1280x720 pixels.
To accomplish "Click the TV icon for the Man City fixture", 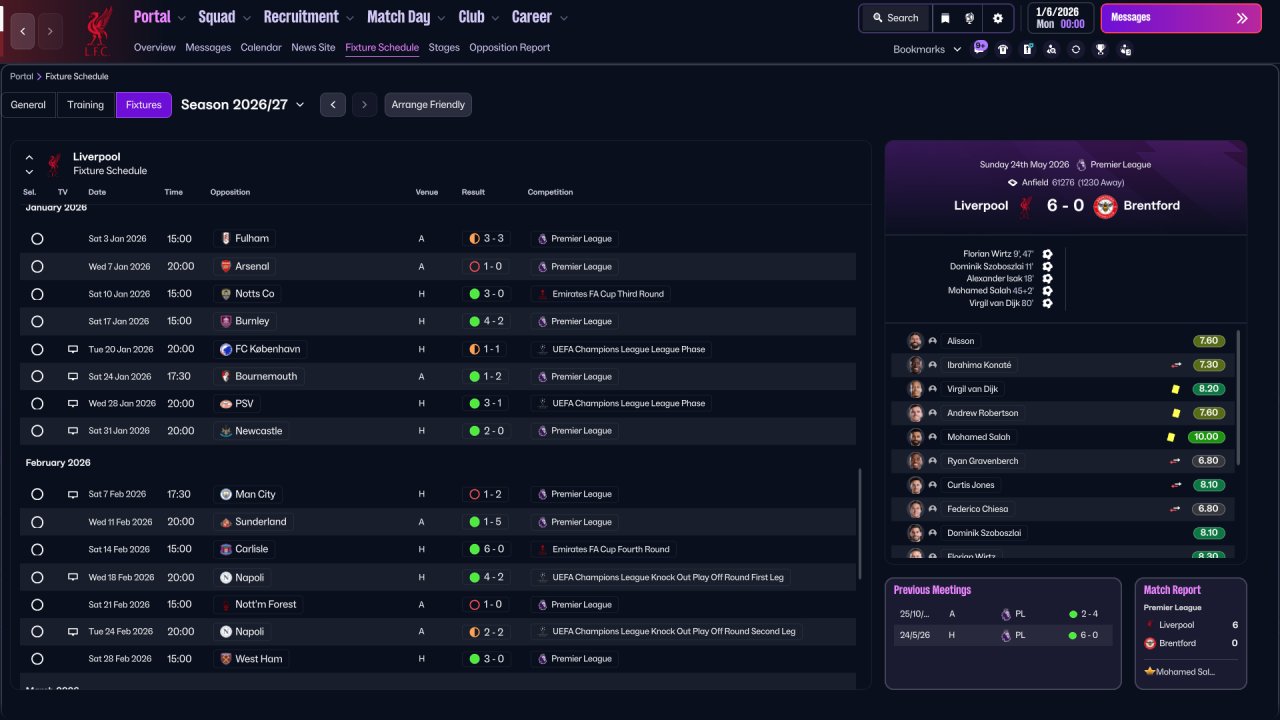I will coord(73,494).
